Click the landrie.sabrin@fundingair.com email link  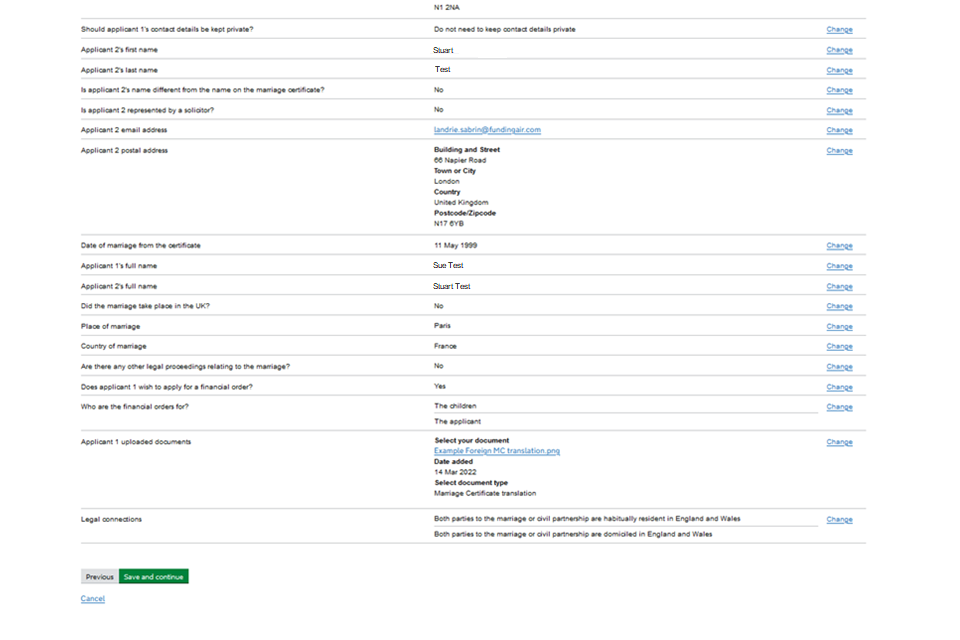point(487,130)
